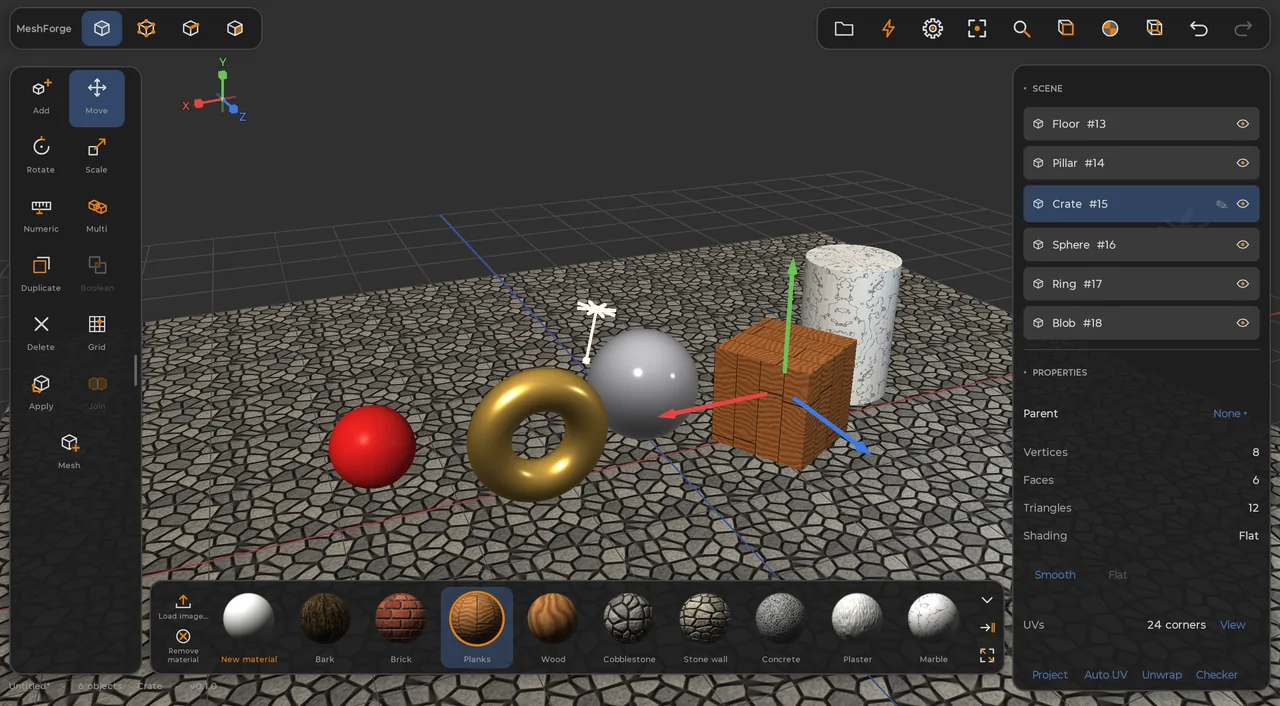Viewport: 1280px width, 706px height.
Task: Switch to vertex mode icon
Action: tap(146, 29)
